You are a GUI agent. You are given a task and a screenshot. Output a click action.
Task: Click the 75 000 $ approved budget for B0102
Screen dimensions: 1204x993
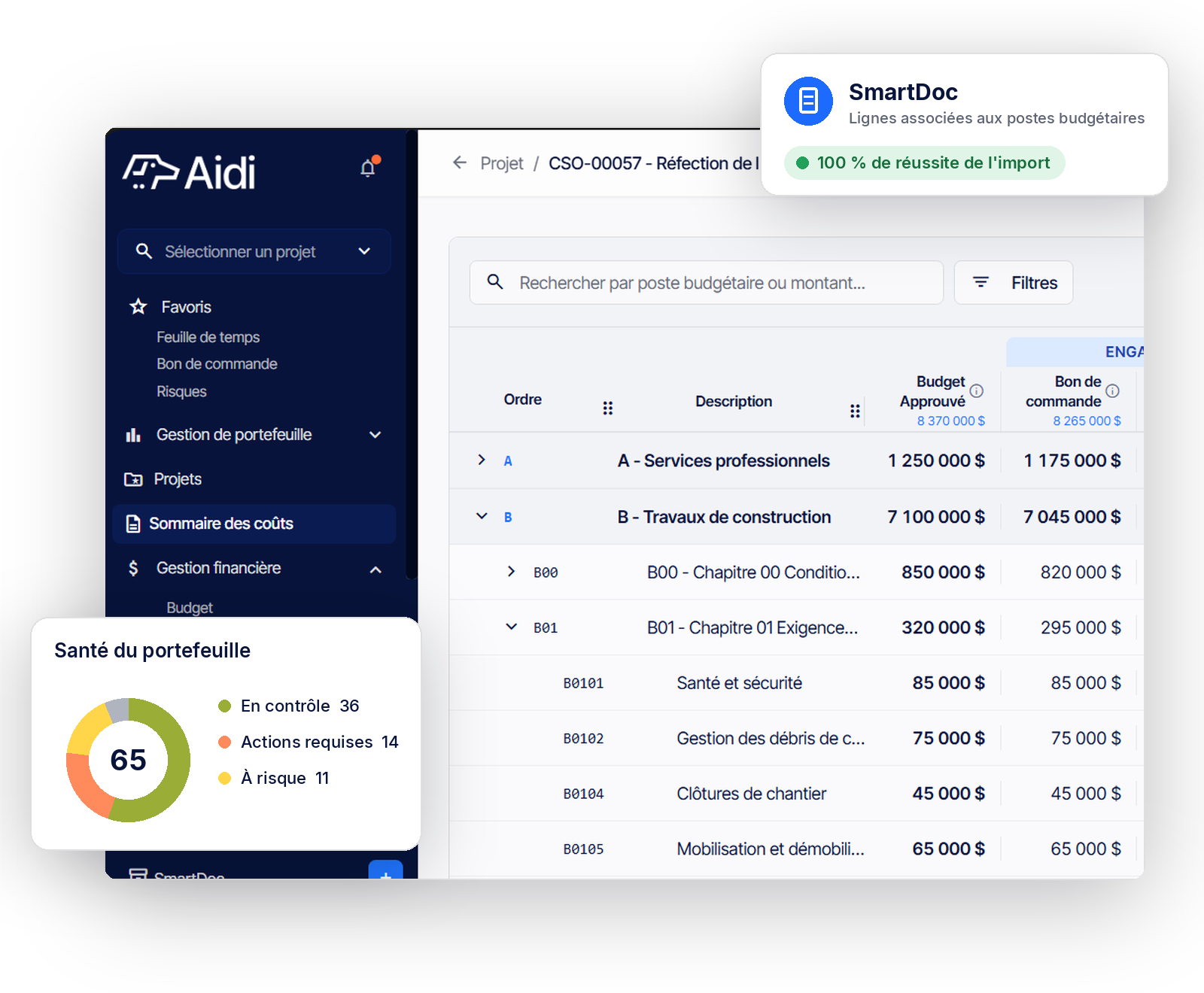coord(948,738)
